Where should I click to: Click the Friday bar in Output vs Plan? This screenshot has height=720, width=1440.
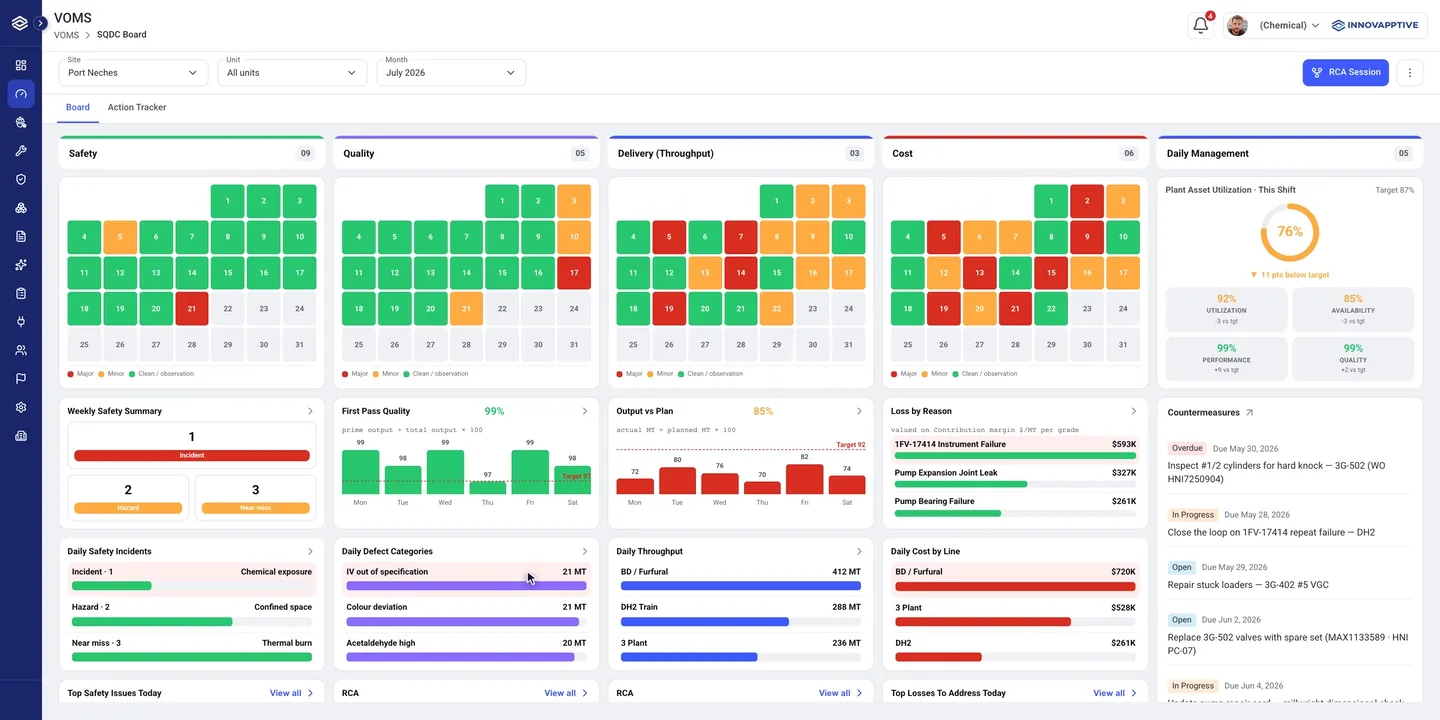point(805,480)
